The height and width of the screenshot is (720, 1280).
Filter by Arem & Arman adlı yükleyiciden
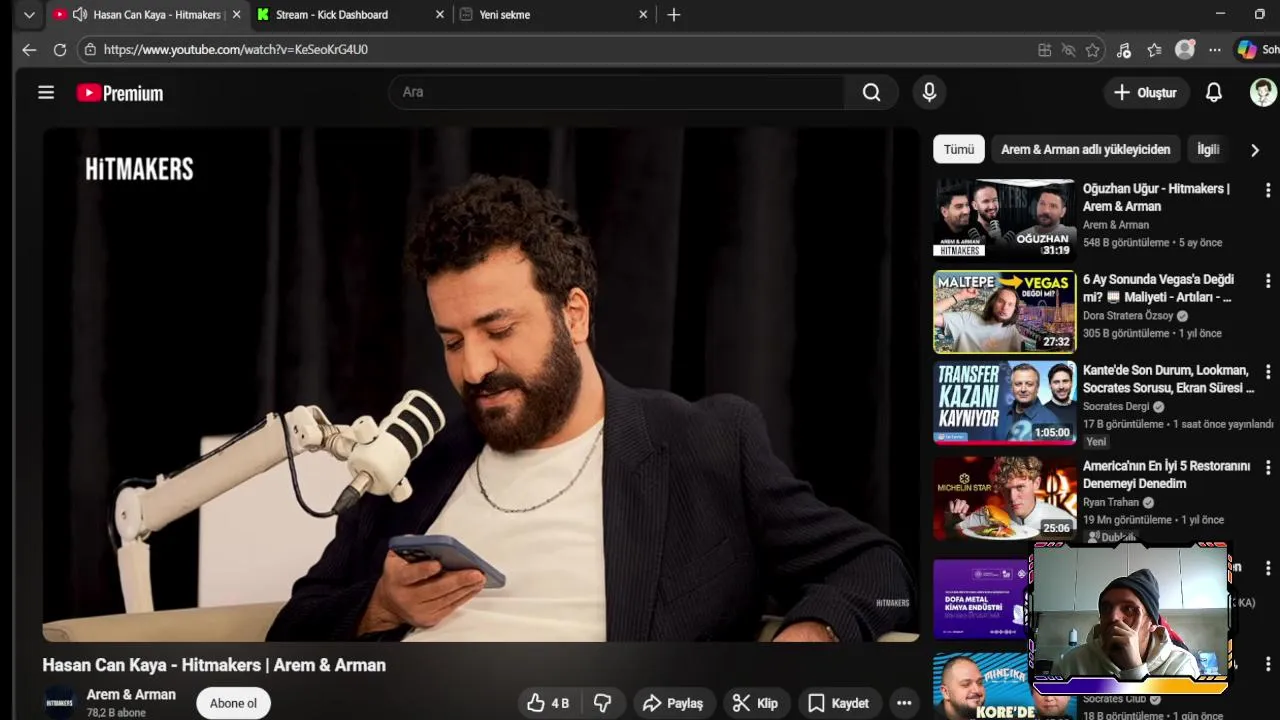1085,149
